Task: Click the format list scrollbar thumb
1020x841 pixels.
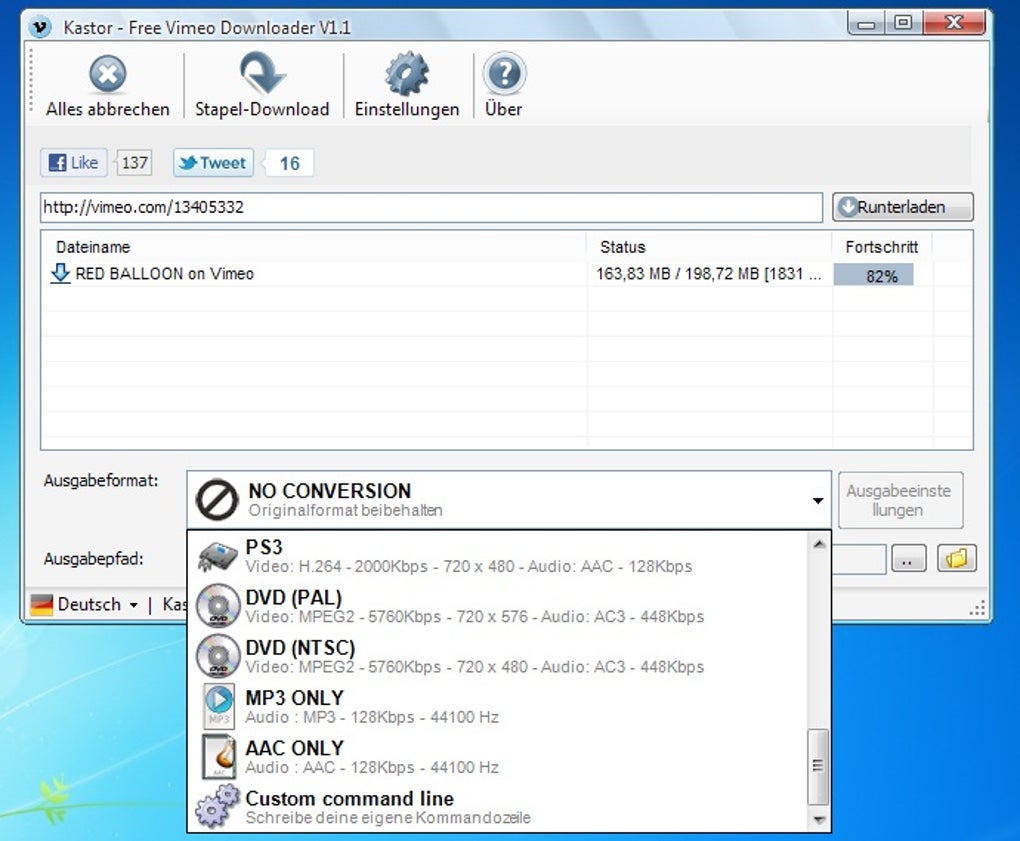Action: [x=818, y=767]
